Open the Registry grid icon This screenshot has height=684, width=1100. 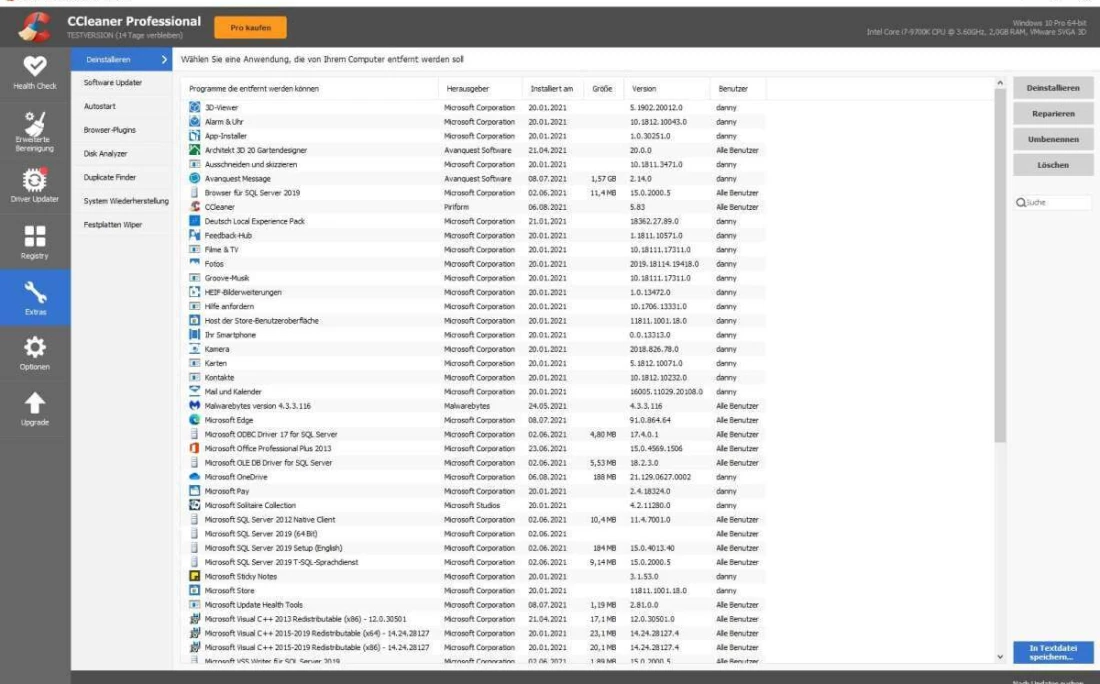coord(35,237)
